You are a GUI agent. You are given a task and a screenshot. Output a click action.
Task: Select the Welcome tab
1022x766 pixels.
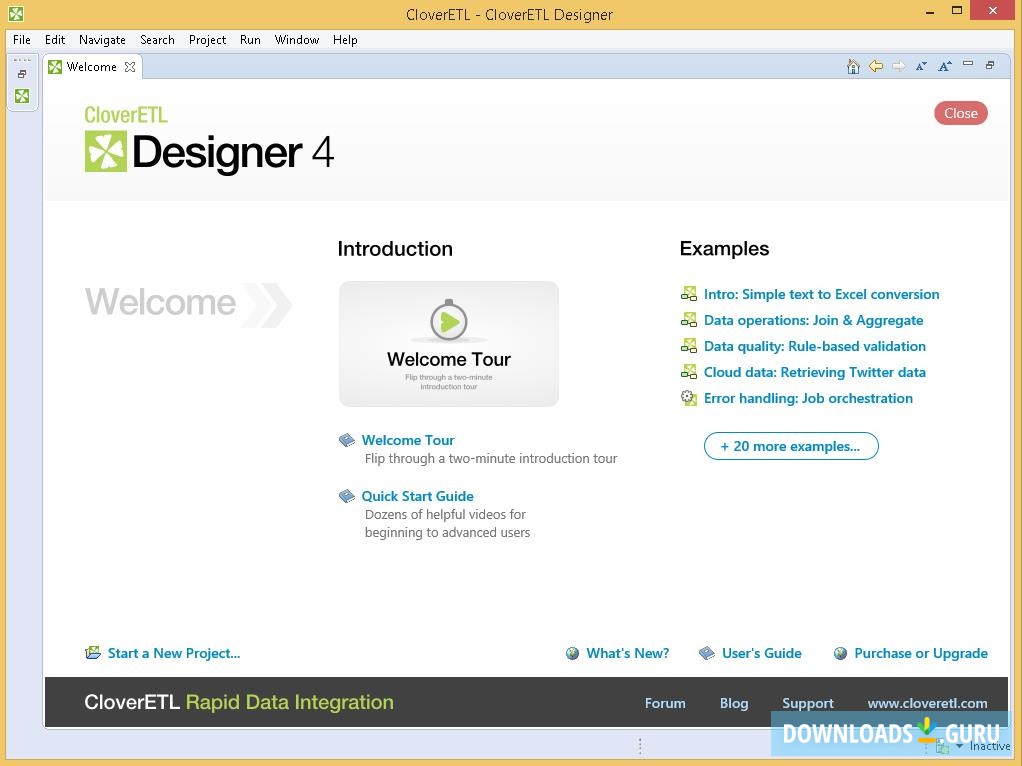coord(92,66)
